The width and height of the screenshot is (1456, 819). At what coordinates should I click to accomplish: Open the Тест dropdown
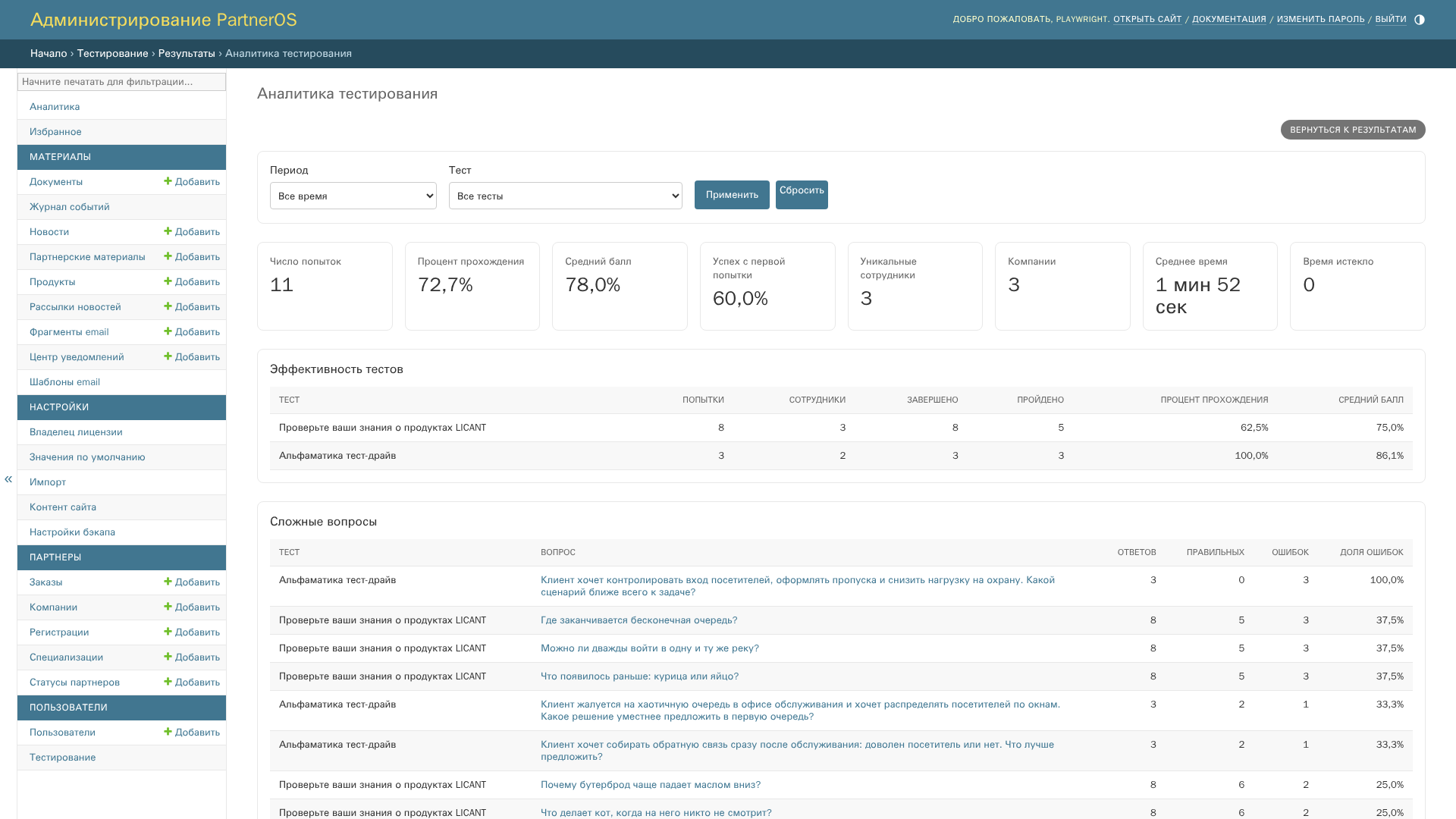(x=566, y=196)
